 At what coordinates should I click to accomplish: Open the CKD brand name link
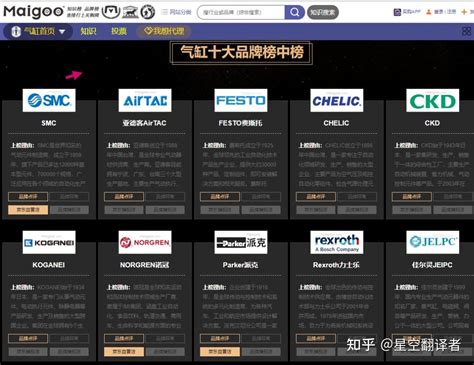tap(432, 123)
